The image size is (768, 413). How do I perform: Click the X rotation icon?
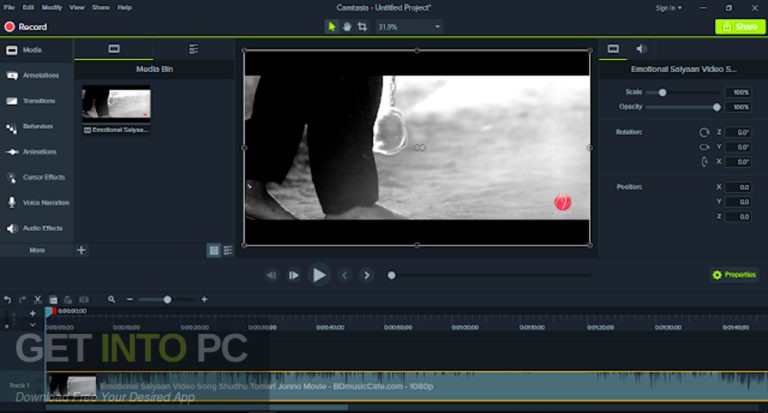(704, 162)
